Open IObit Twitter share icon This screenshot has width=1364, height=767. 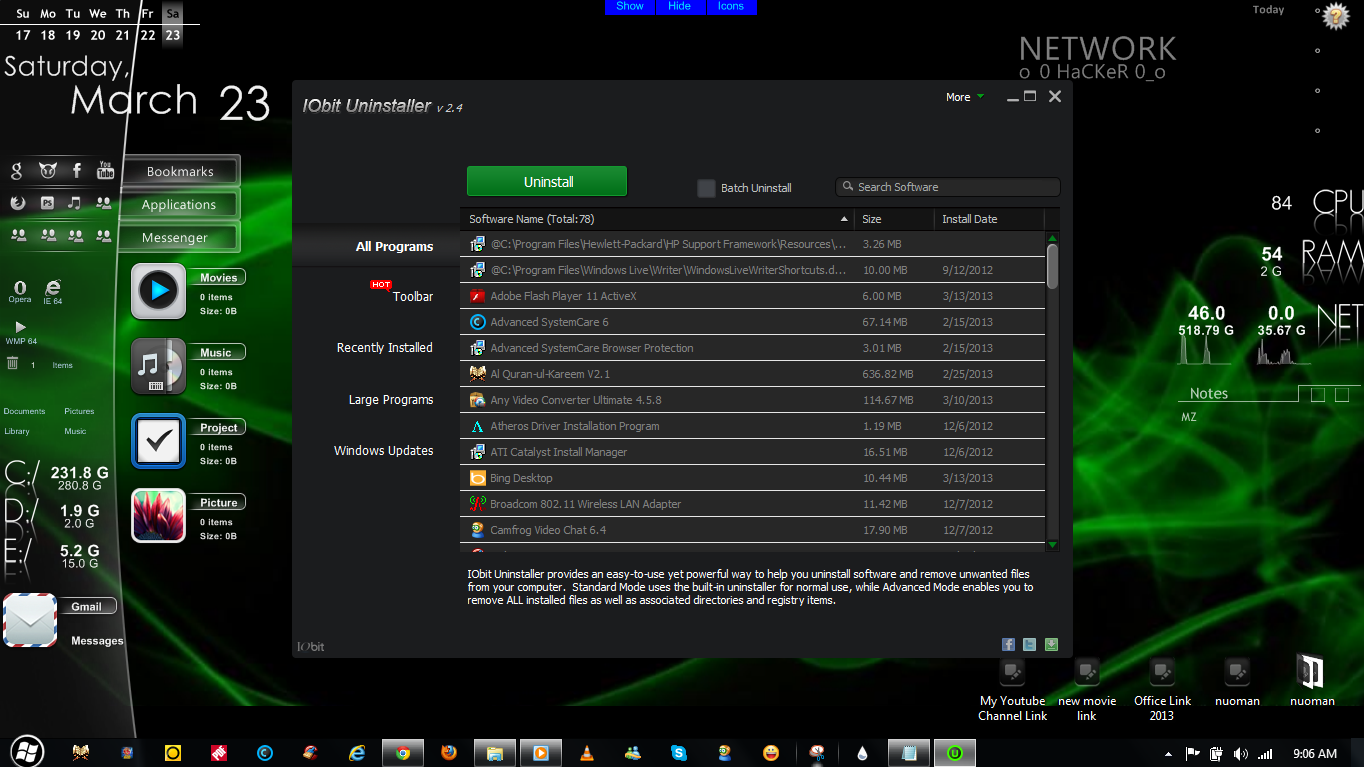click(1030, 645)
